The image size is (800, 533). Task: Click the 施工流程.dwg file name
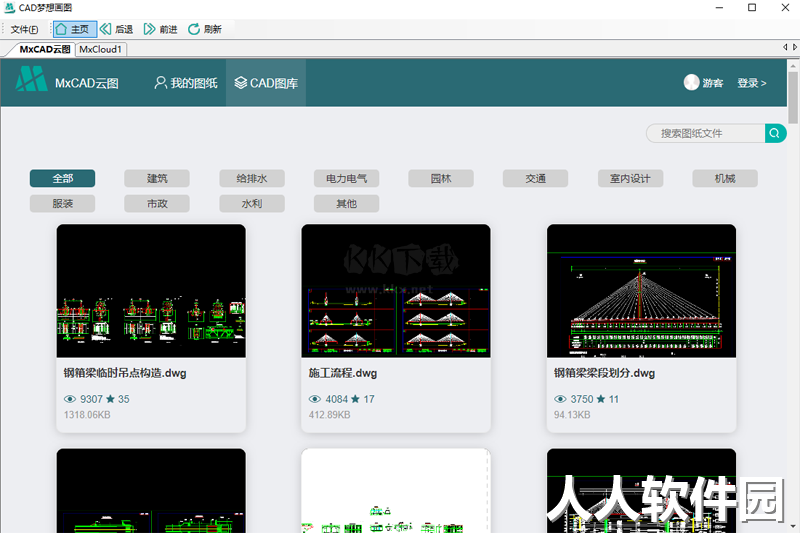[343, 373]
